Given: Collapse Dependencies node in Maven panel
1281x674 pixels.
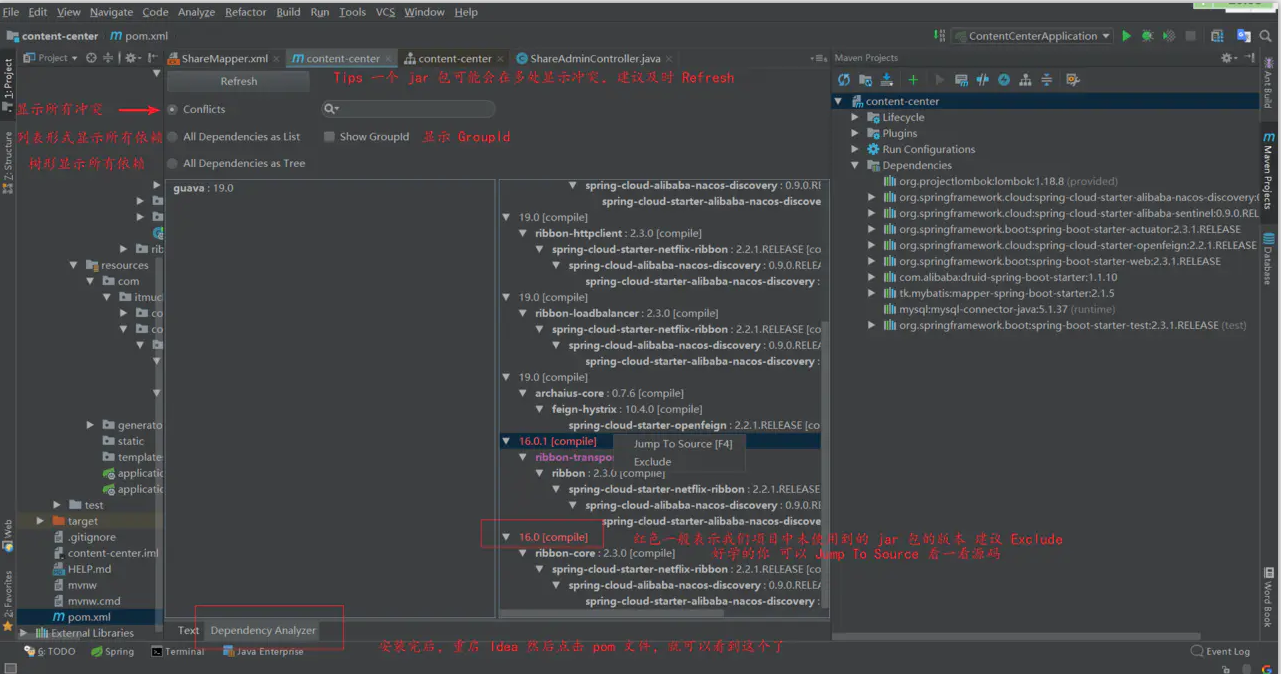Looking at the screenshot, I should (x=855, y=165).
